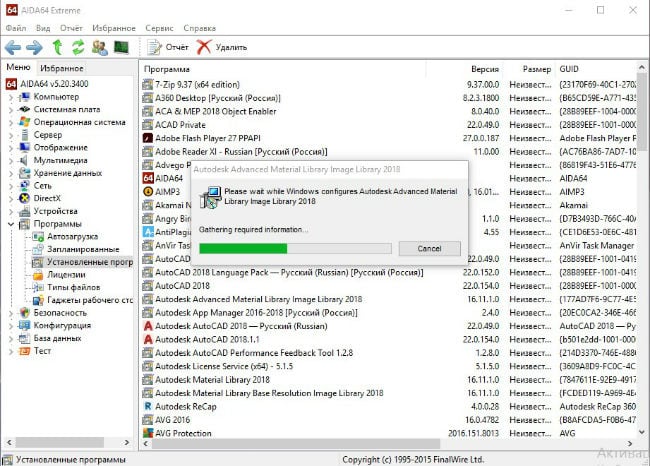Expand the Тест tree node
This screenshot has height=466, width=650.
click(11, 351)
